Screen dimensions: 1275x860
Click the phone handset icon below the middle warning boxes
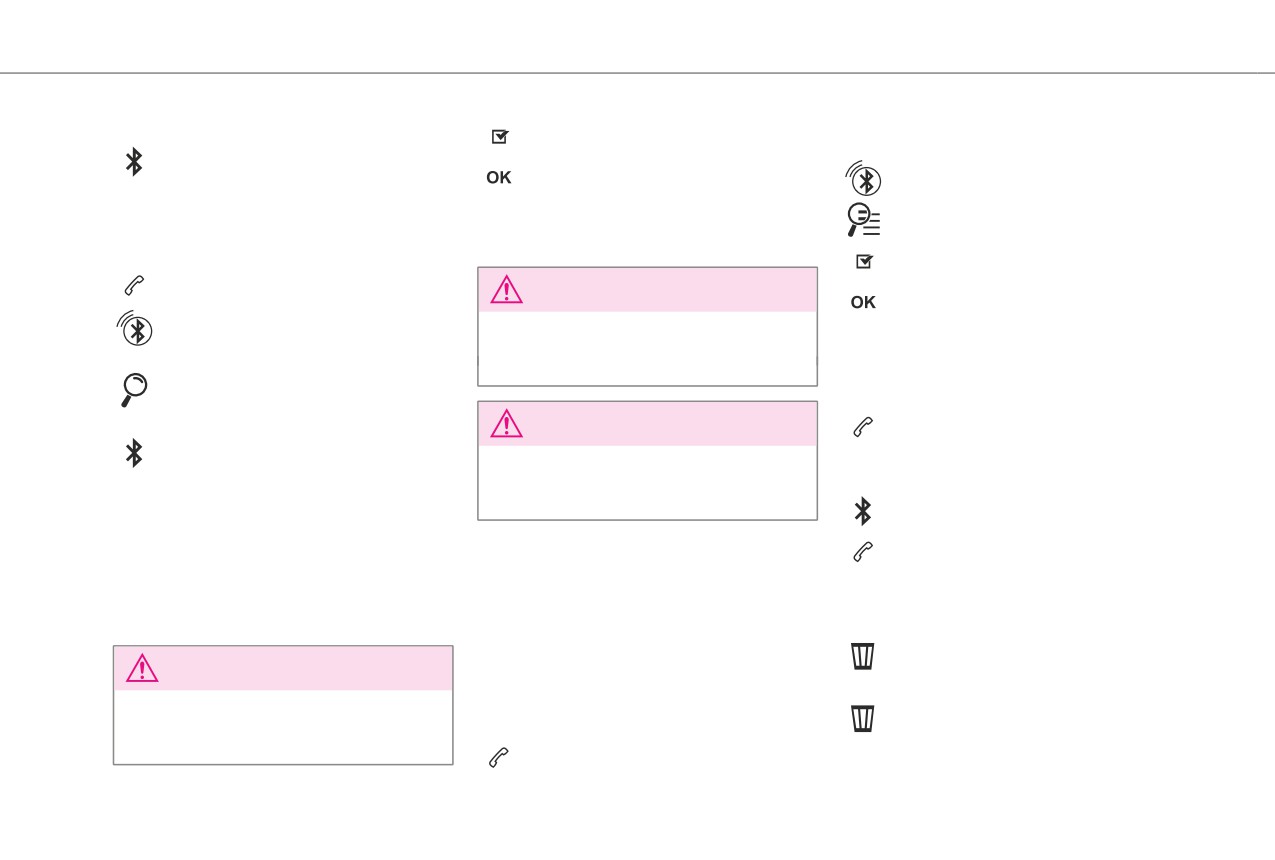499,758
